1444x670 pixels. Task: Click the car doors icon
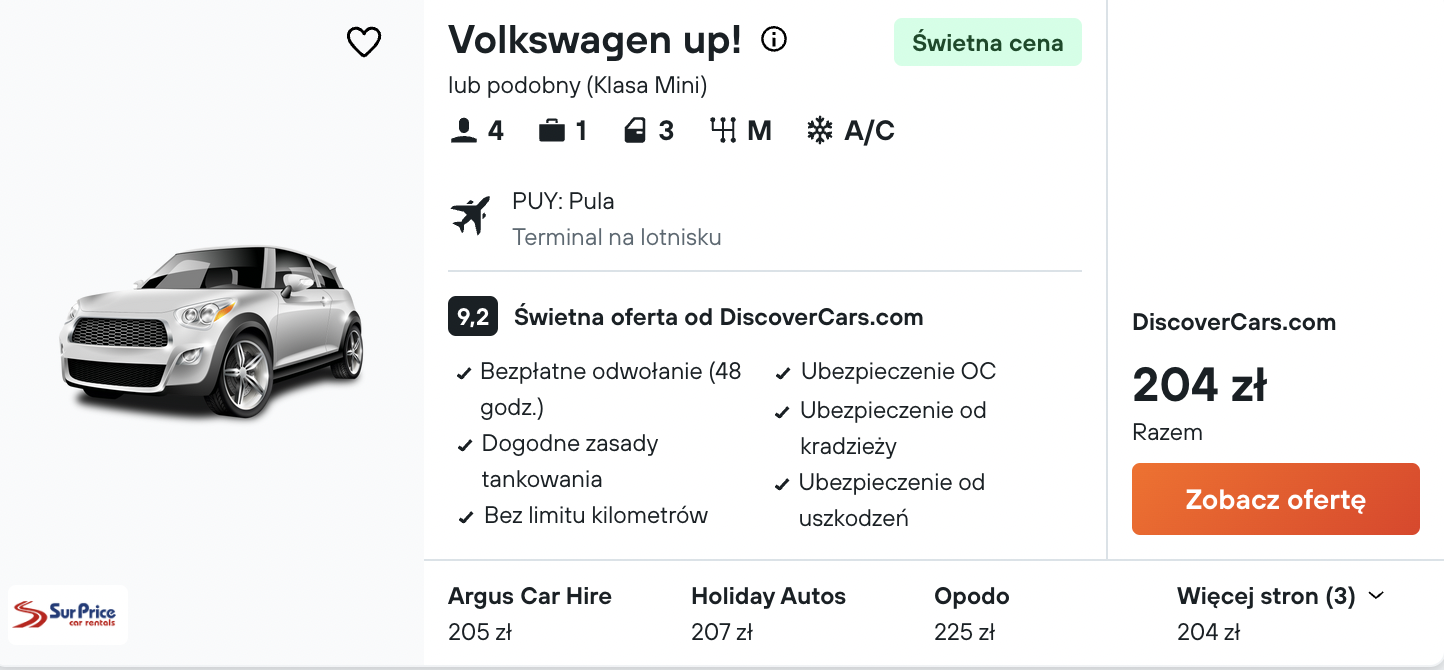[x=635, y=131]
